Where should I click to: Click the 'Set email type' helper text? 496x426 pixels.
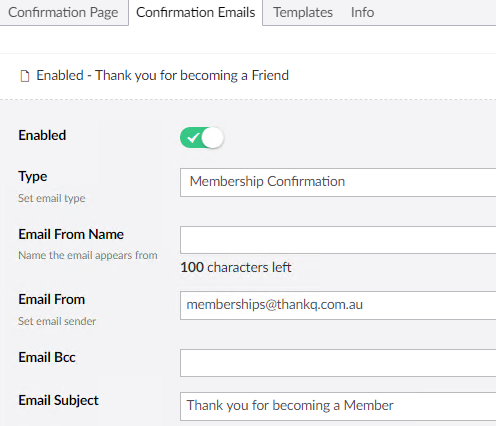(x=52, y=198)
